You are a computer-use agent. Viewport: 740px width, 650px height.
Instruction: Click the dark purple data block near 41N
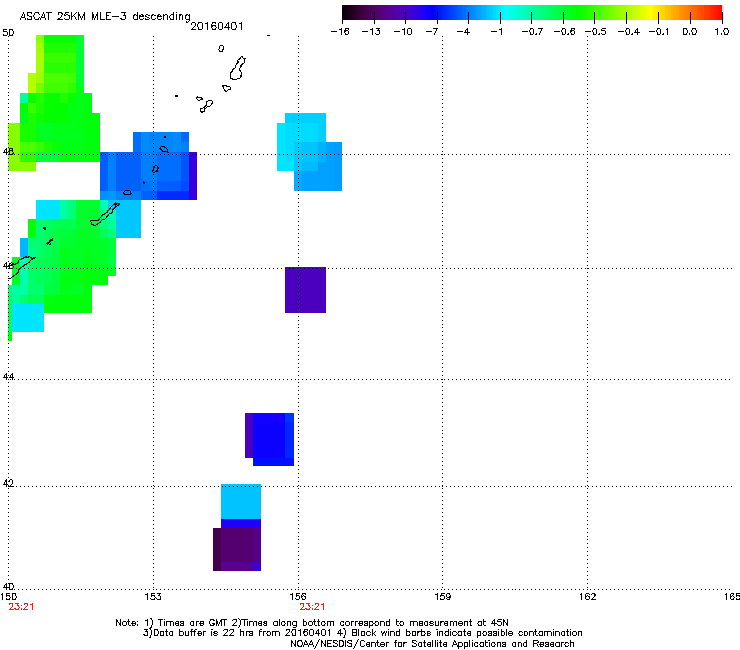click(x=237, y=549)
